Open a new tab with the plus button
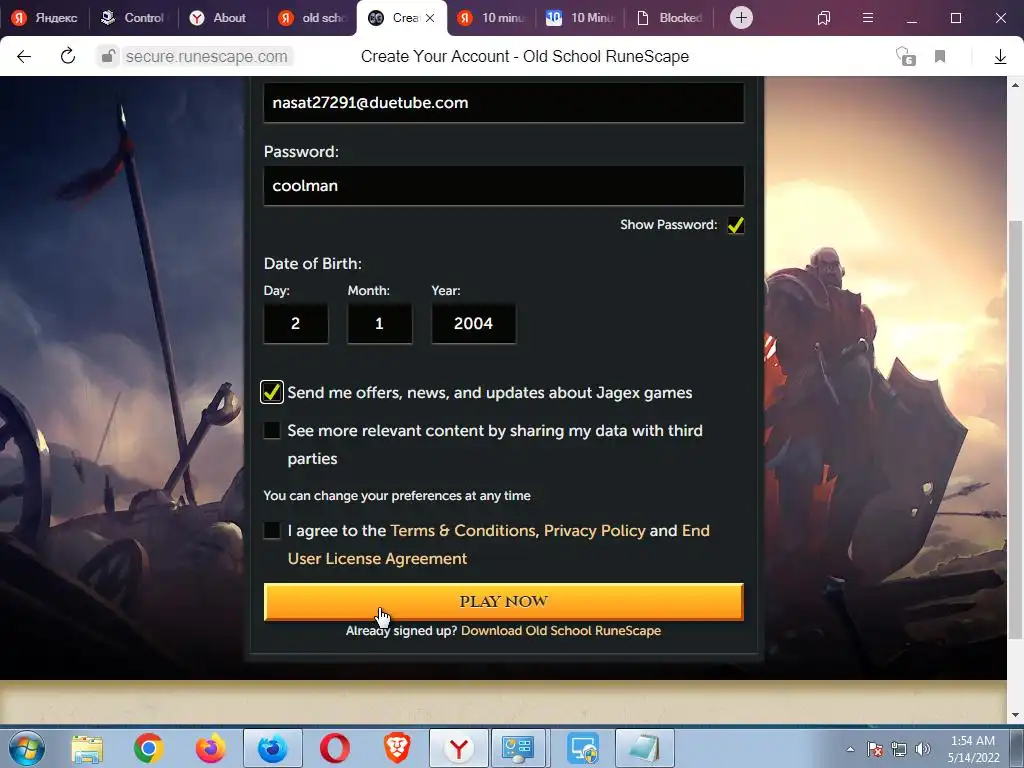 click(x=741, y=18)
